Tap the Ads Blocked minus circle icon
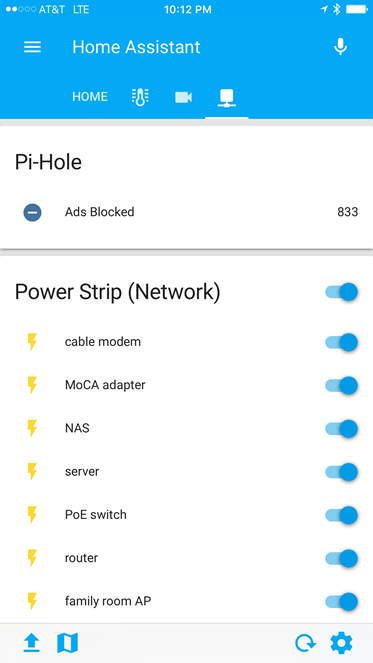Screen dimensions: 373x663 (x=32, y=212)
